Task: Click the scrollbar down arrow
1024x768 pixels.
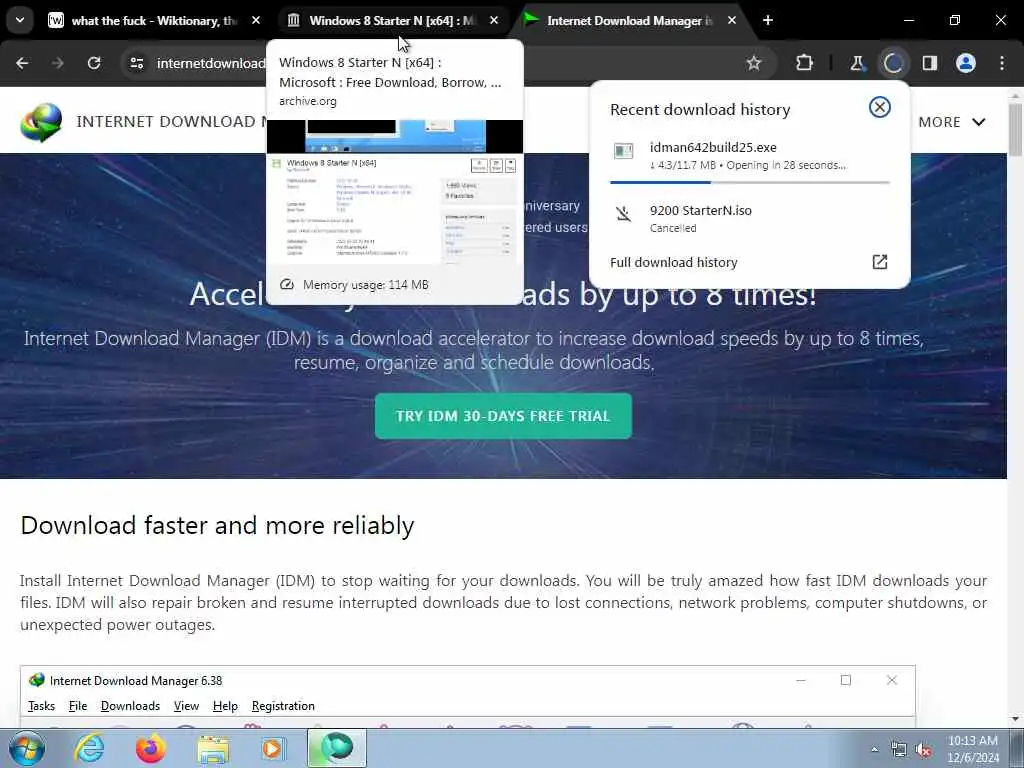Action: [1015, 719]
